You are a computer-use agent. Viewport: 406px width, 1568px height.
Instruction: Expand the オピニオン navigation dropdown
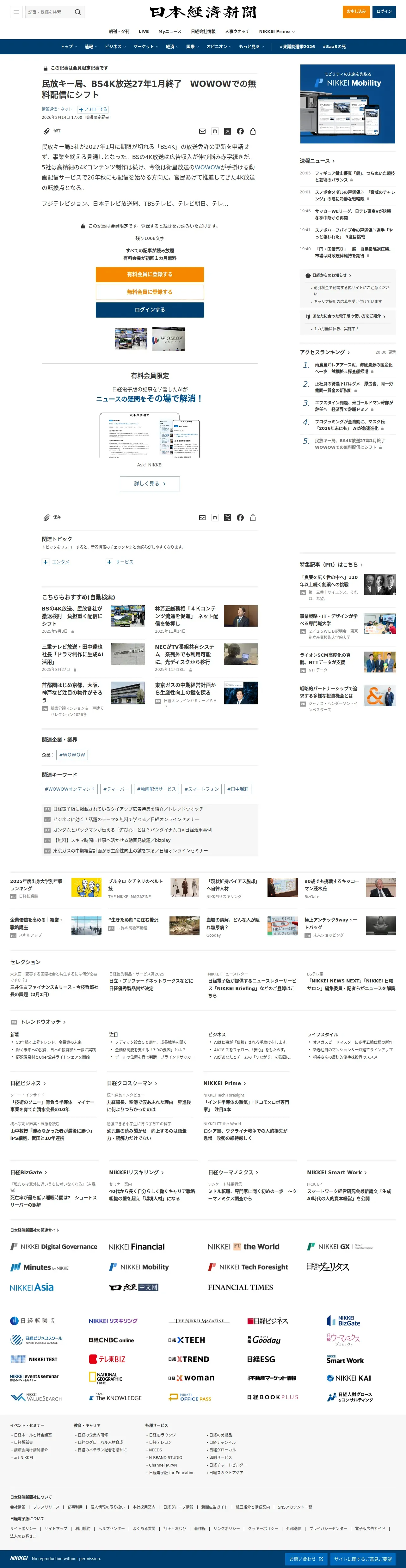219,47
